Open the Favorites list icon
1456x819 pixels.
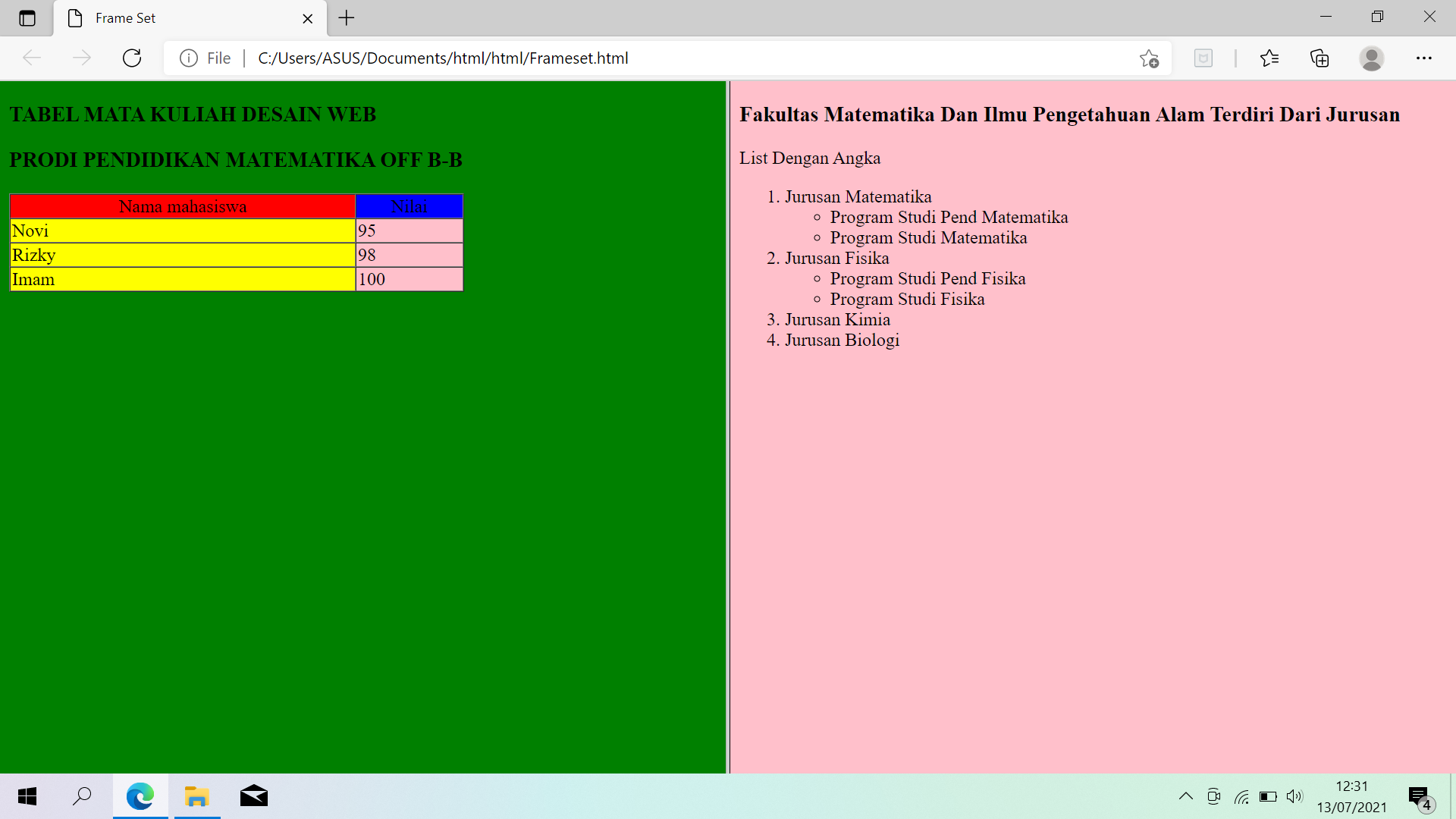[x=1269, y=58]
